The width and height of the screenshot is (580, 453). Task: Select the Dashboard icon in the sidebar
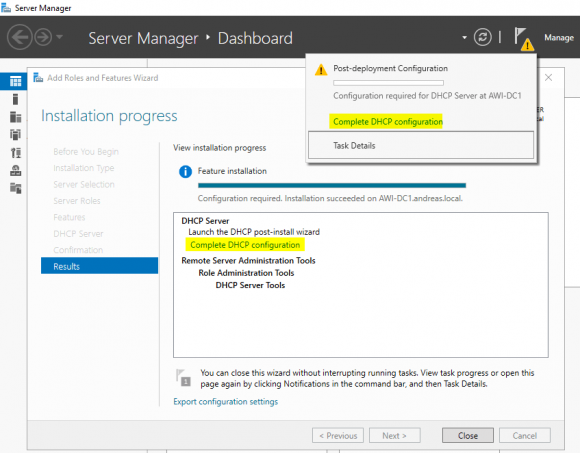pyautogui.click(x=15, y=81)
